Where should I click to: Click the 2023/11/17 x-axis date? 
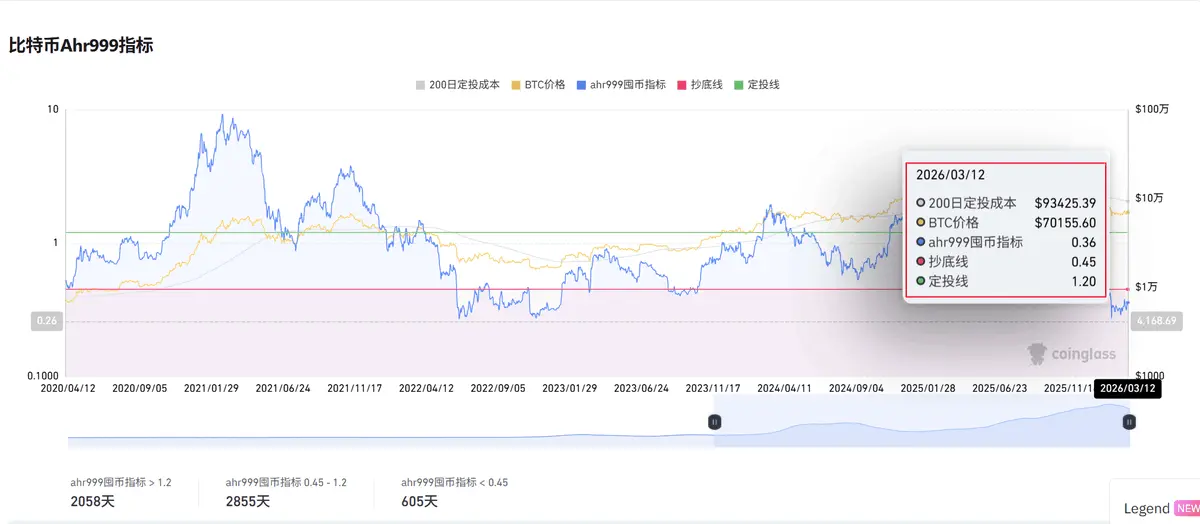[713, 387]
